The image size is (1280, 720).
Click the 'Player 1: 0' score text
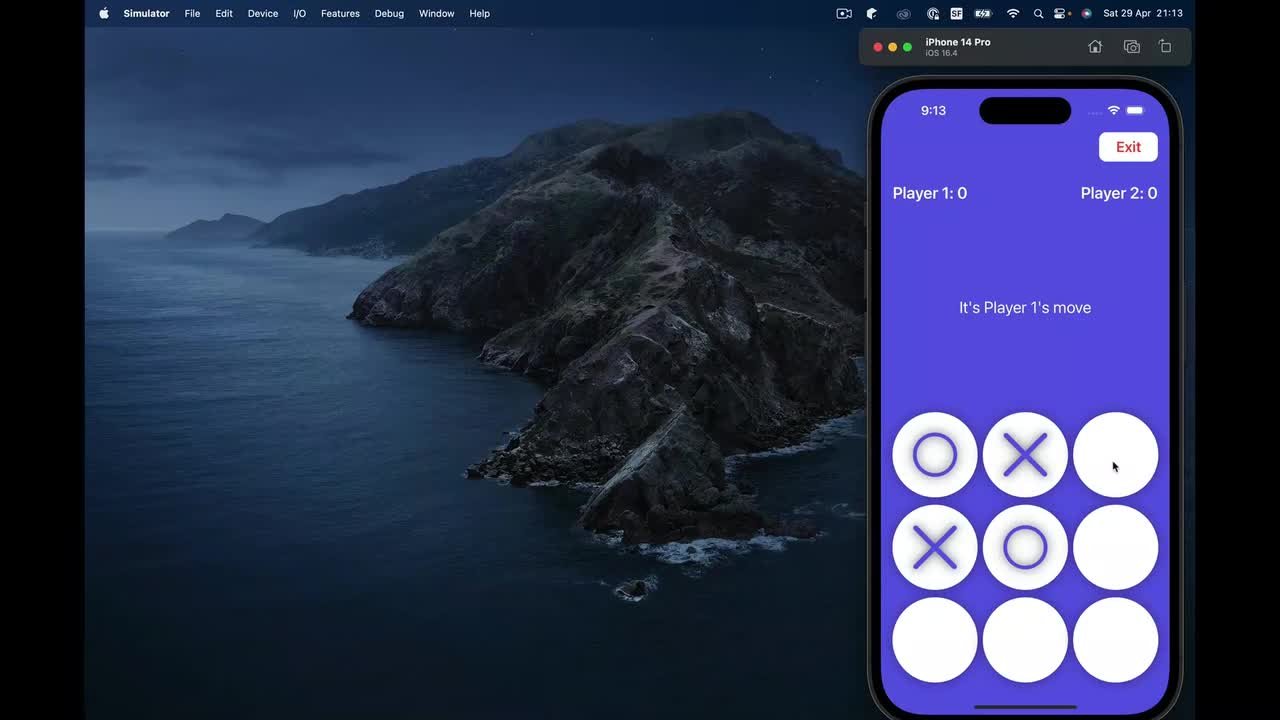(930, 193)
